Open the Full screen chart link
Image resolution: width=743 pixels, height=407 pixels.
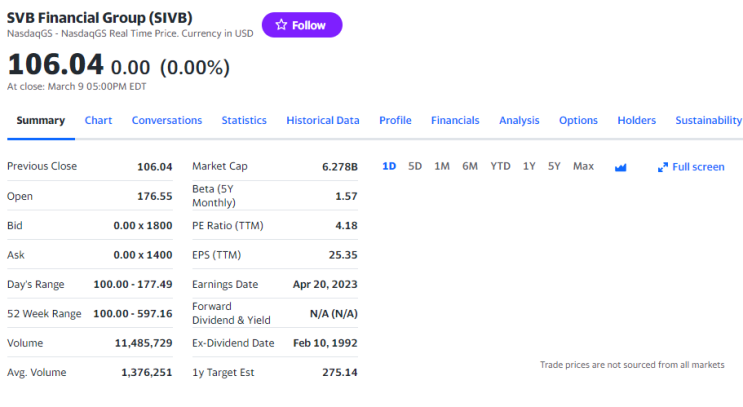[691, 167]
